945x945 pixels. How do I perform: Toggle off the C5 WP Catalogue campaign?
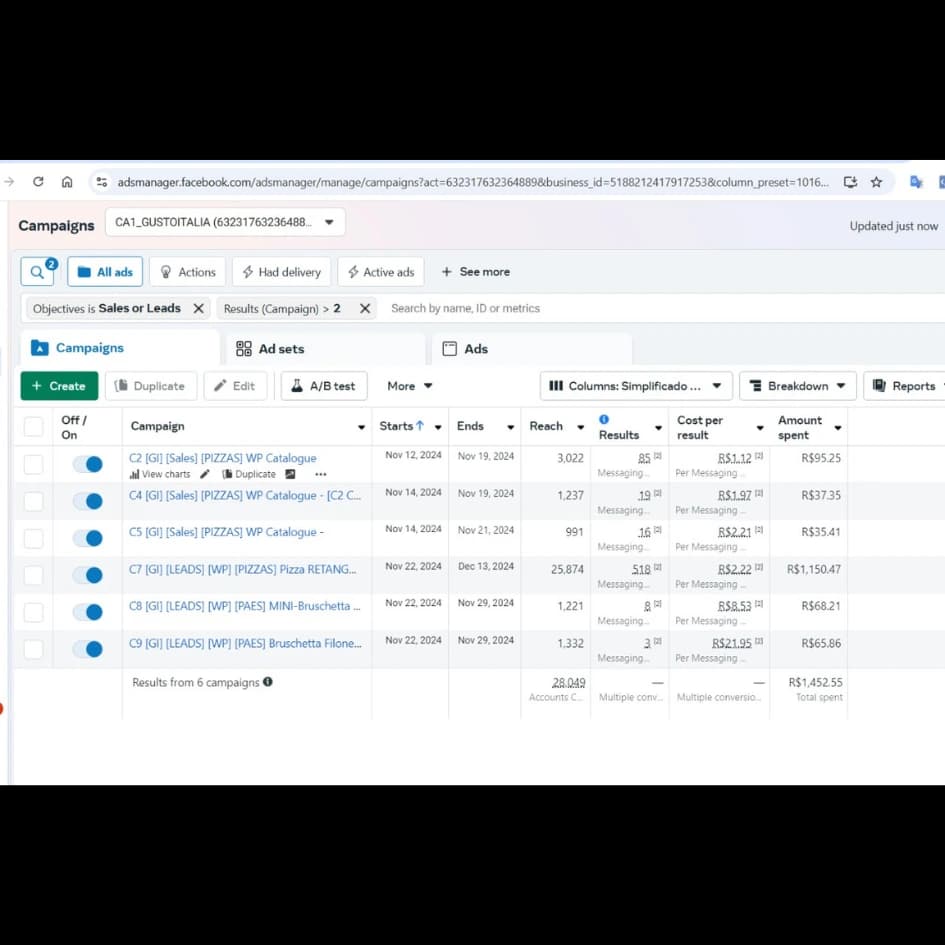click(x=88, y=538)
